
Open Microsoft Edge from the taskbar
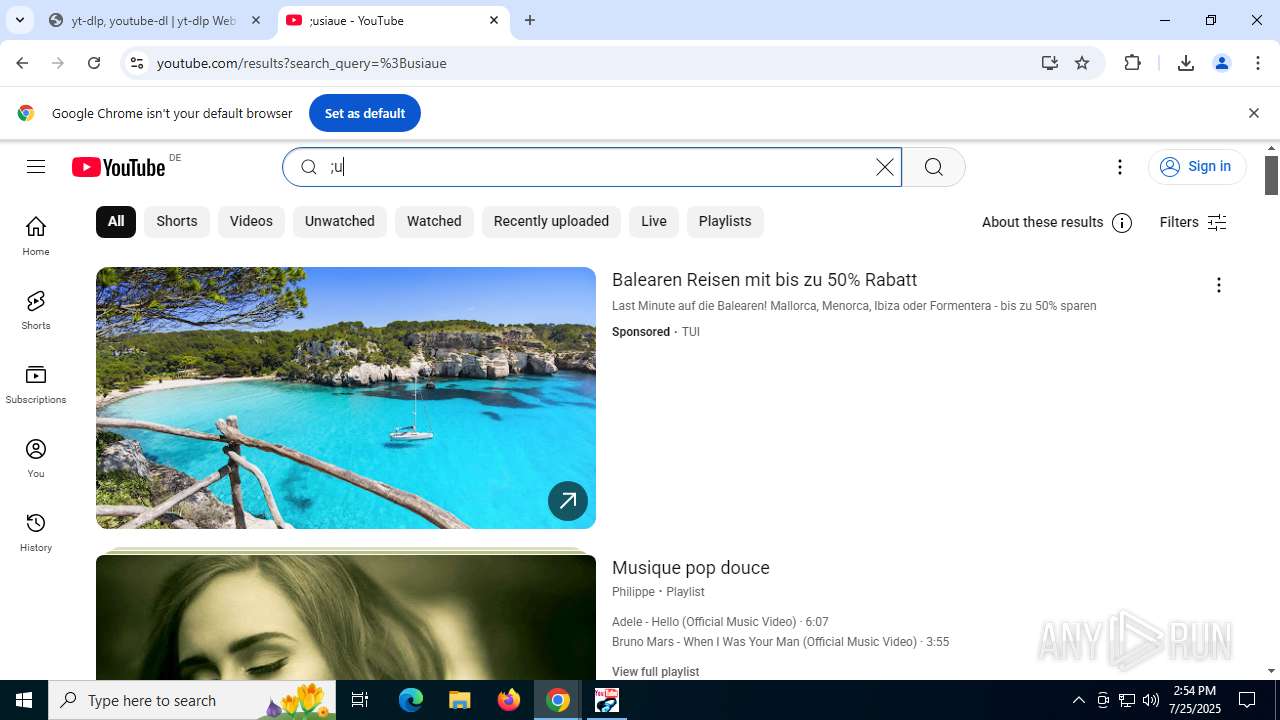tap(411, 700)
